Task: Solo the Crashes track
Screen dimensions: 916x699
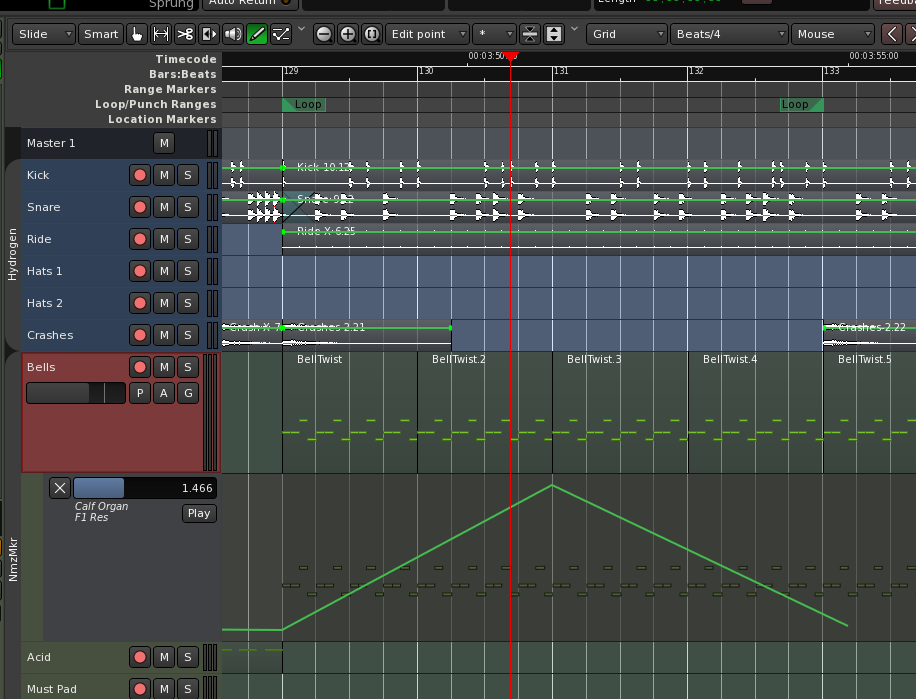Action: 187,336
